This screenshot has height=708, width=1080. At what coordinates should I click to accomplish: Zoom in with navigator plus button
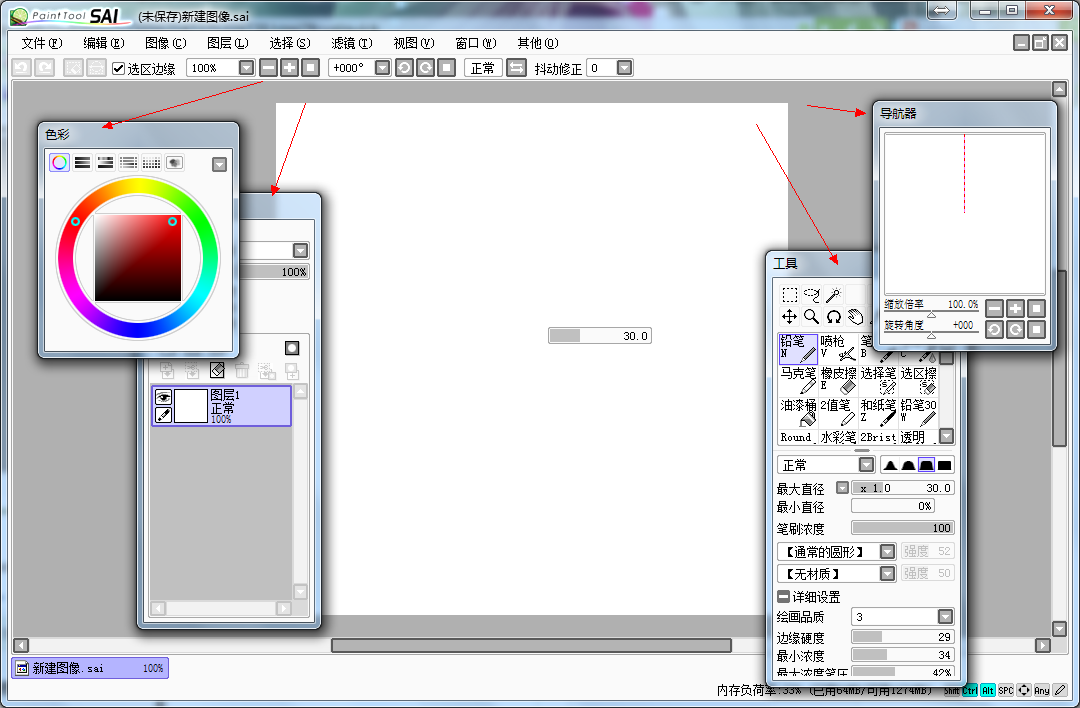pos(1015,309)
